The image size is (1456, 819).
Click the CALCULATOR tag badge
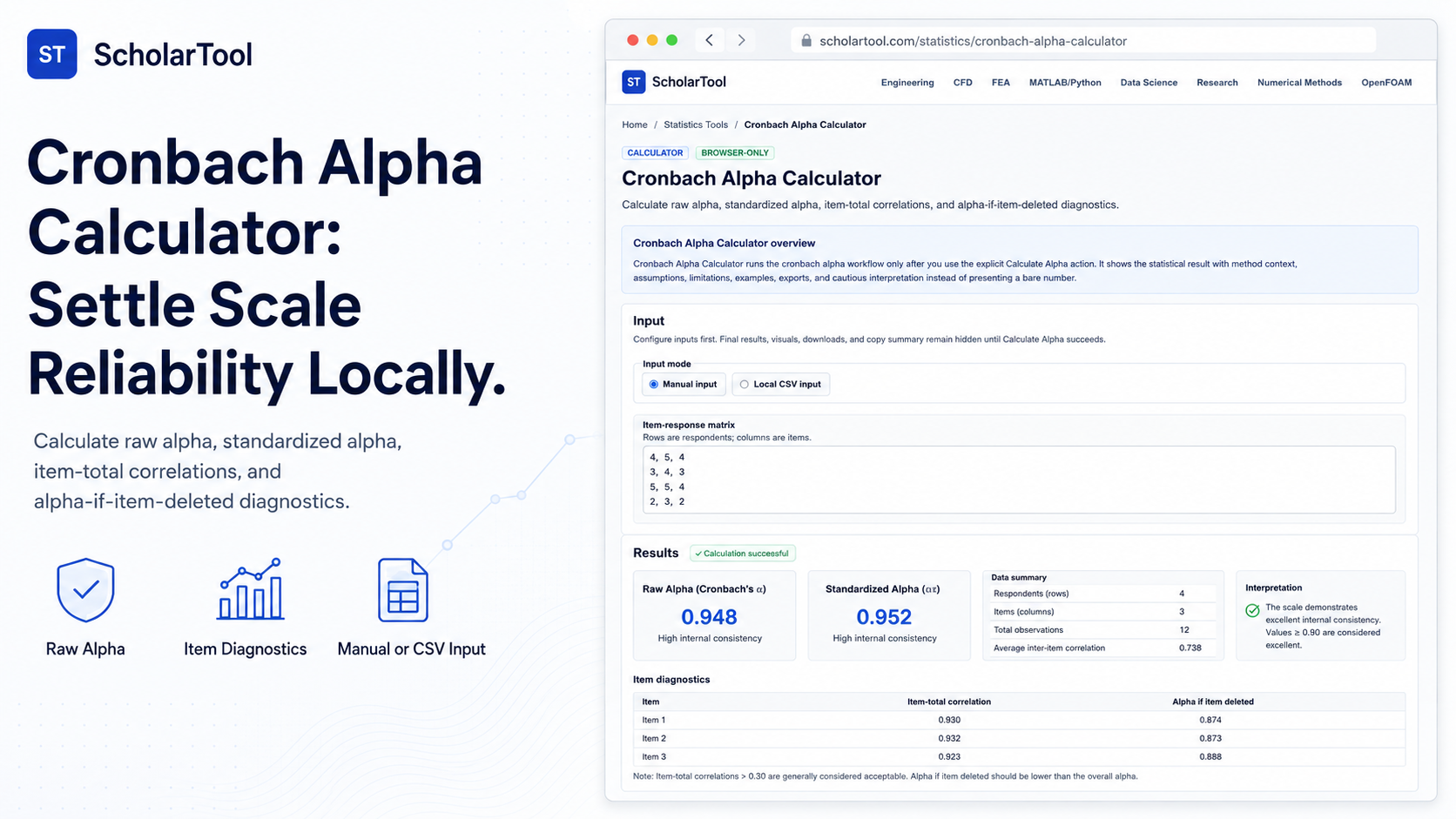pos(655,153)
